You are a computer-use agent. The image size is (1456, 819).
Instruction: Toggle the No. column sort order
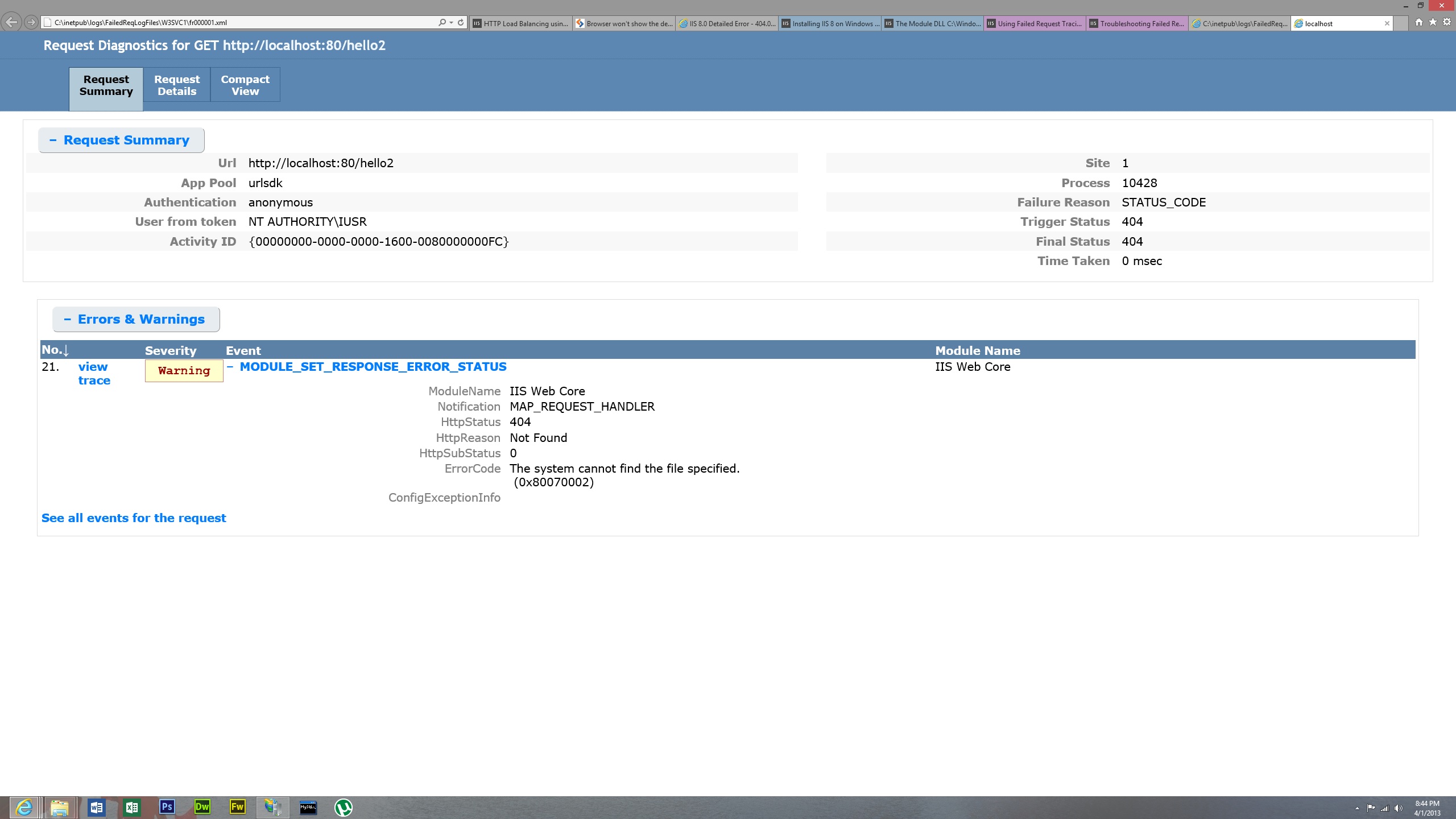[x=54, y=350]
